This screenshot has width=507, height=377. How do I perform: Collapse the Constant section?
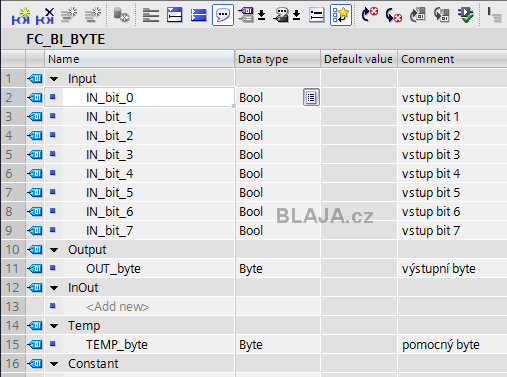pos(54,364)
